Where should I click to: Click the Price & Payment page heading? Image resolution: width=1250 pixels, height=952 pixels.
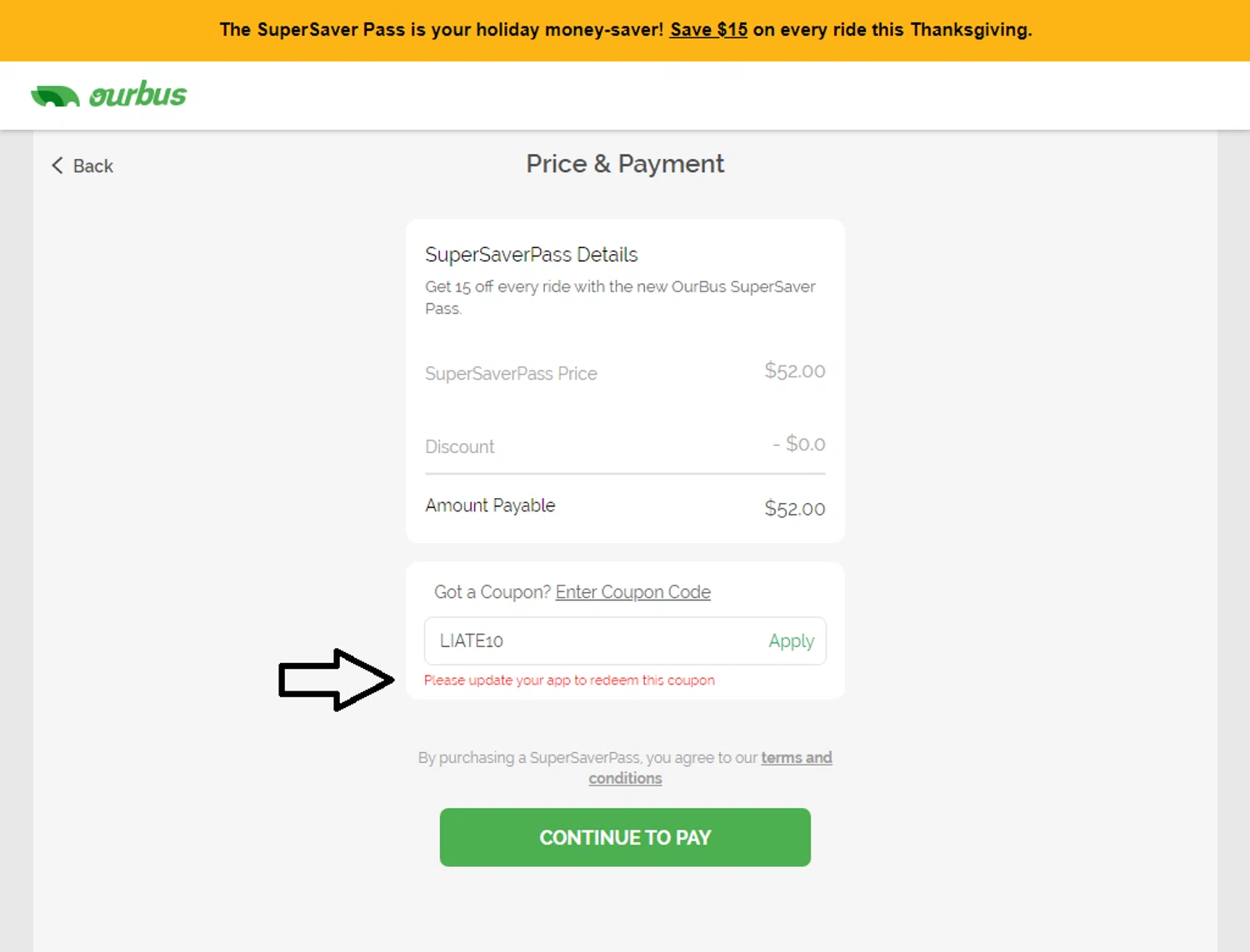[625, 164]
